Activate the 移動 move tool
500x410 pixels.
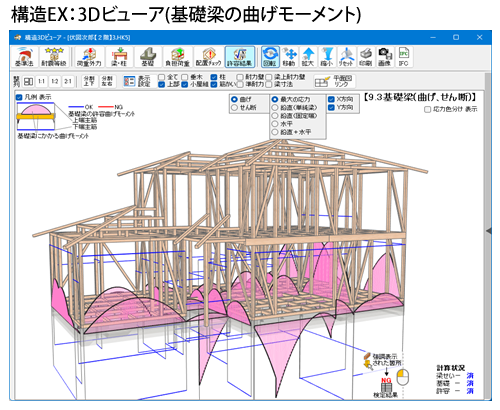coord(289,57)
